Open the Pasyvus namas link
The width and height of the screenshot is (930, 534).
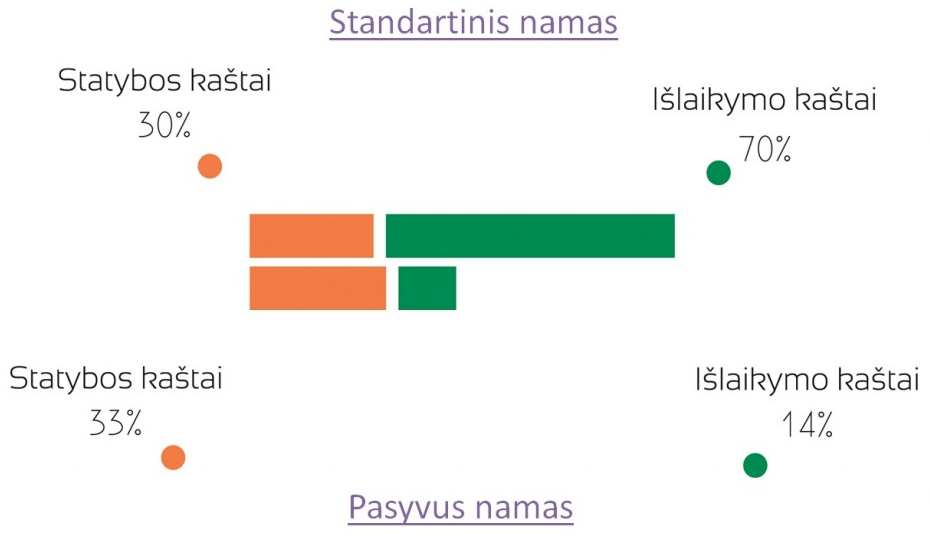[461, 508]
